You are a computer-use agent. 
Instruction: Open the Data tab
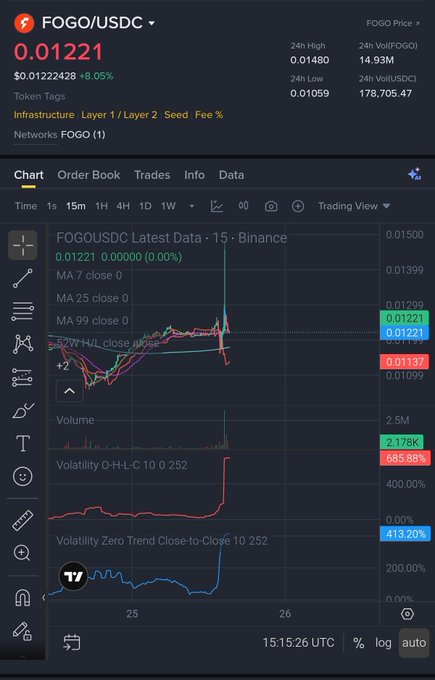pos(231,175)
